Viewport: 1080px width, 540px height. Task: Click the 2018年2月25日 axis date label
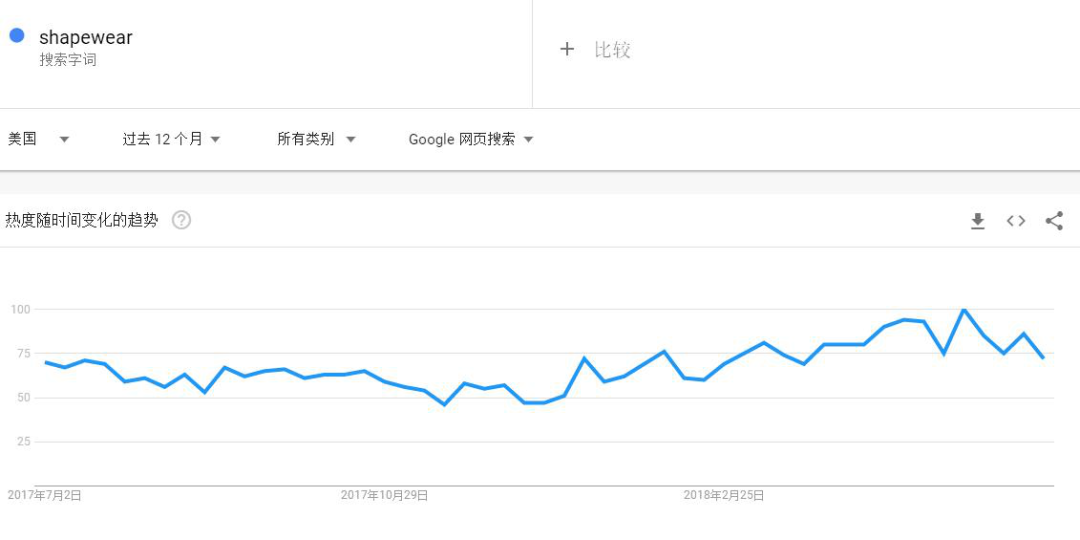724,495
